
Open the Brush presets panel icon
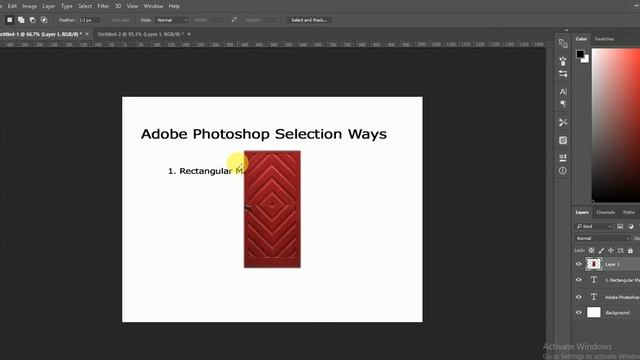click(563, 61)
